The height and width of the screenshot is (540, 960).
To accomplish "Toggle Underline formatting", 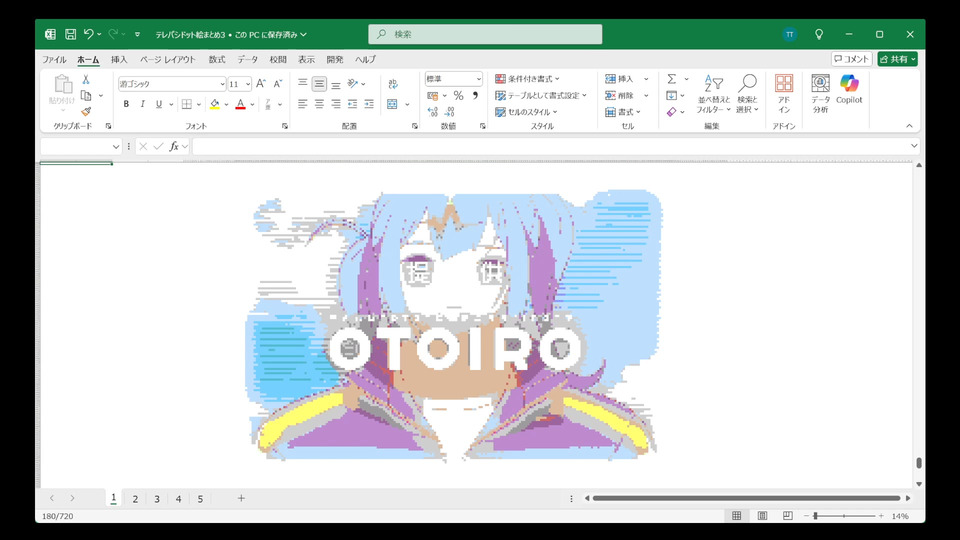I will (x=159, y=104).
